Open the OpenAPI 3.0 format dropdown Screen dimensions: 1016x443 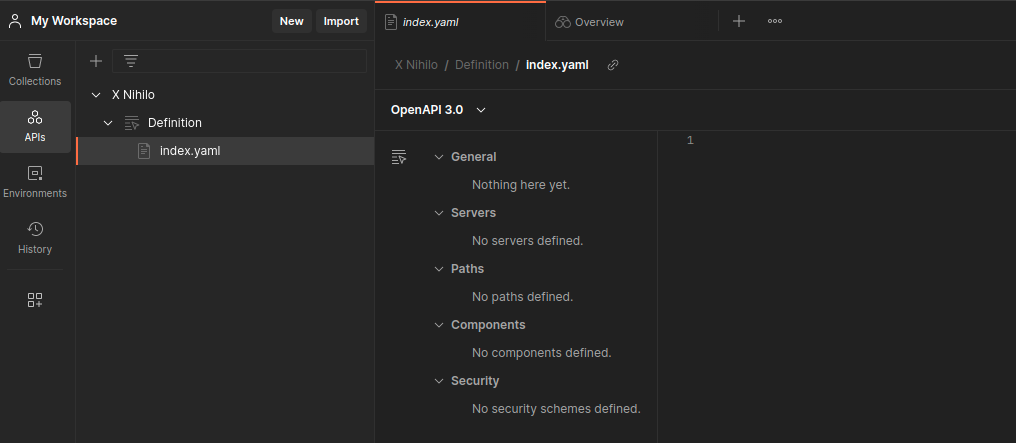[x=438, y=110]
